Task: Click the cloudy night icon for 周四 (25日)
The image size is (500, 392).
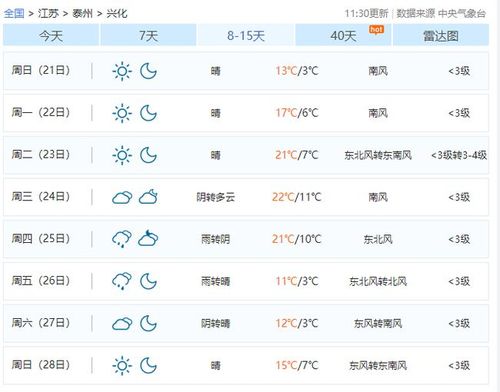Action: click(148, 238)
